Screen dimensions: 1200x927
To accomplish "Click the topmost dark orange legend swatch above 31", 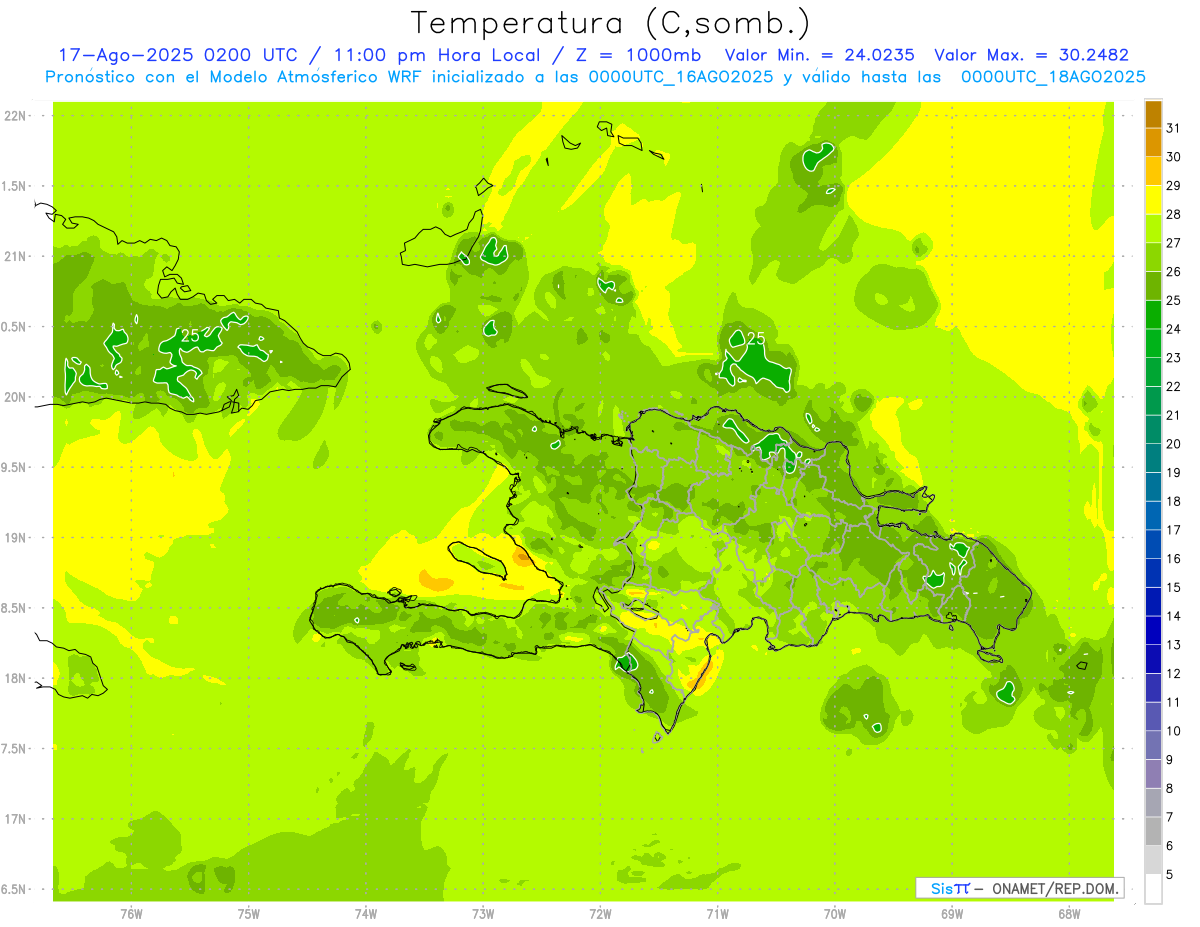I will (1153, 115).
